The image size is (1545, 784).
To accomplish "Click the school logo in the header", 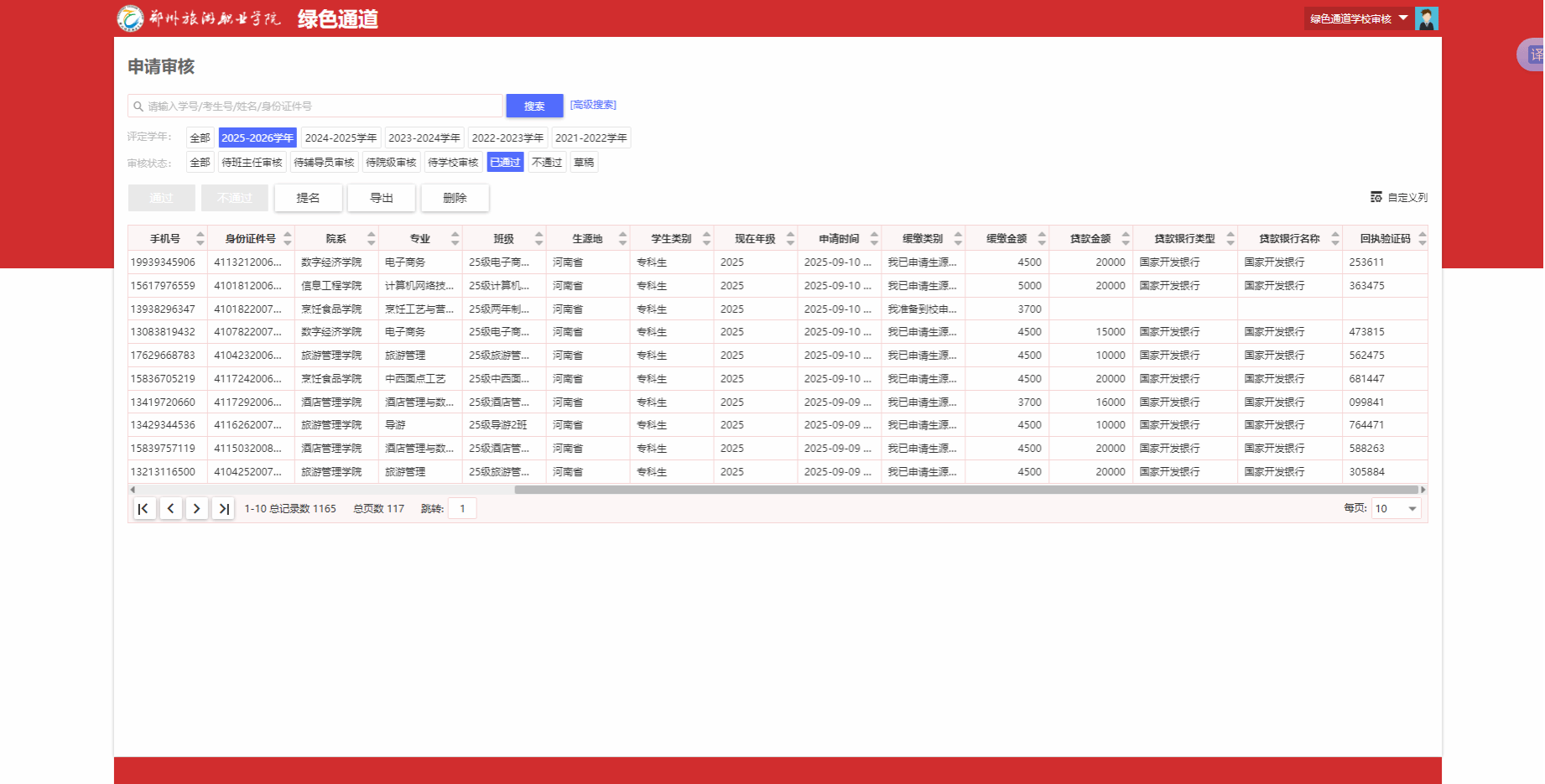I will (130, 18).
